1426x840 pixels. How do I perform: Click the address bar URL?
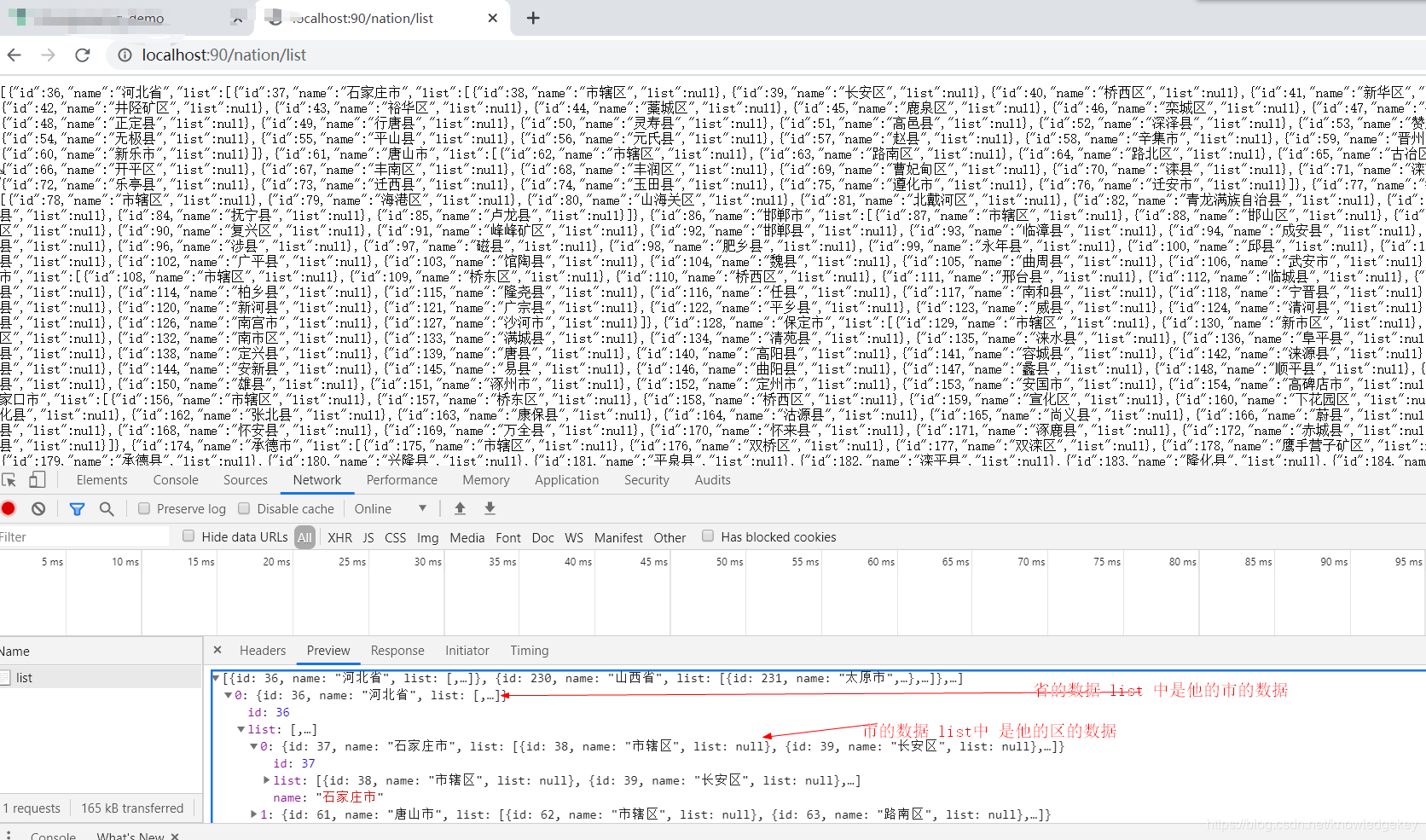pyautogui.click(x=224, y=55)
